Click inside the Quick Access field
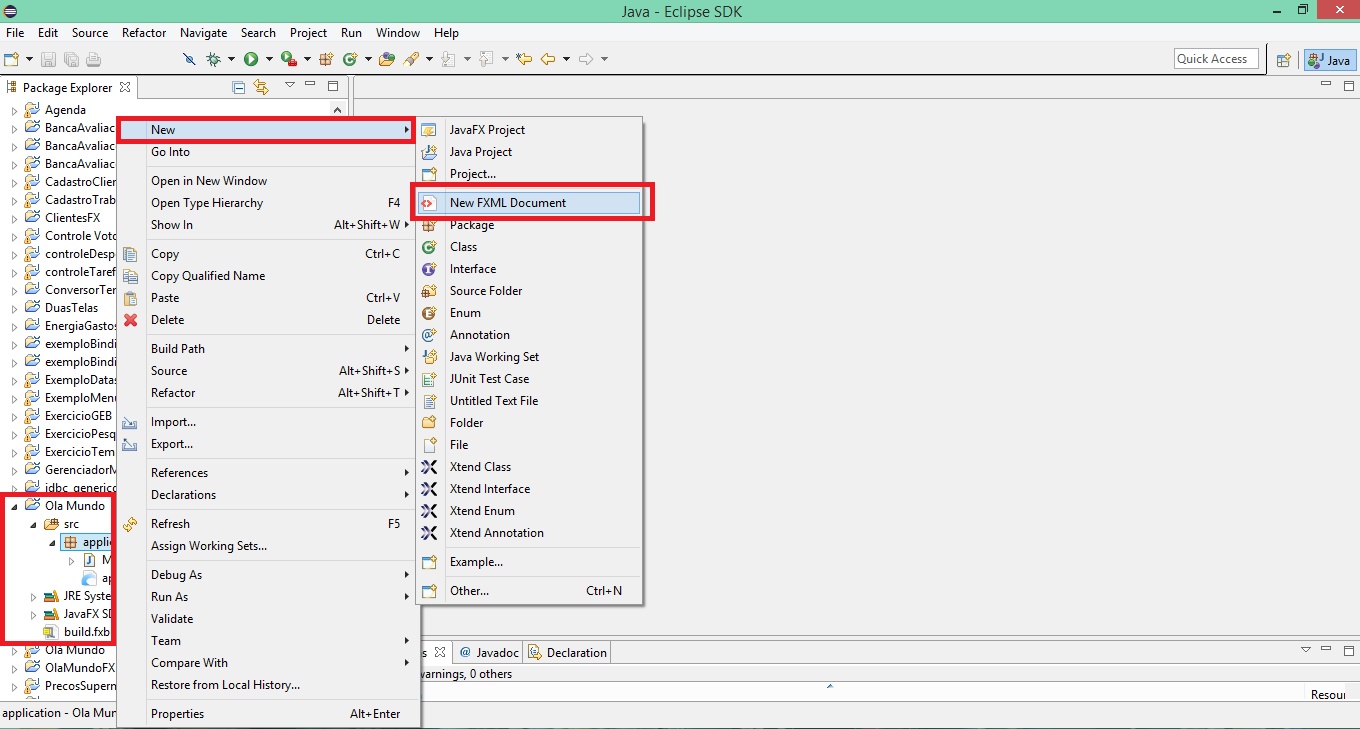Viewport: 1360px width, 729px height. [1216, 59]
